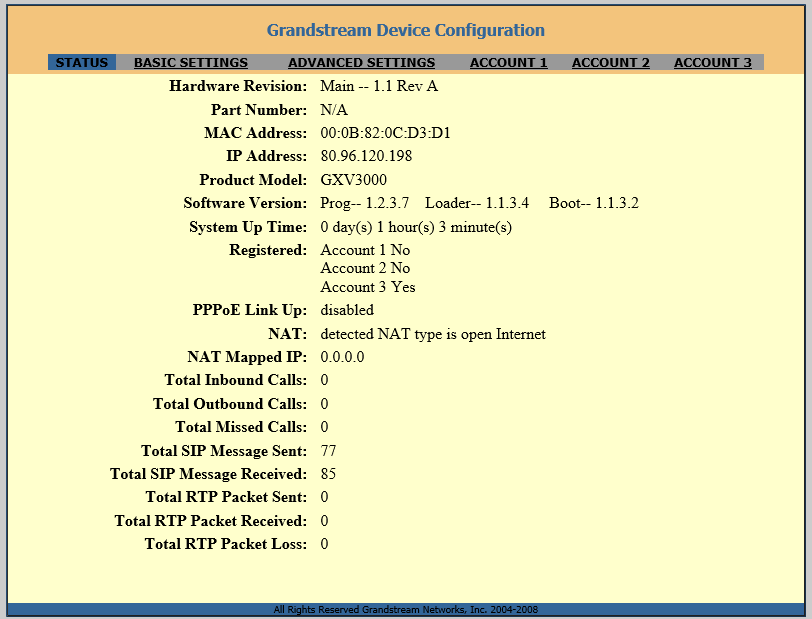Click the Account 3 Yes registration status

tap(368, 287)
